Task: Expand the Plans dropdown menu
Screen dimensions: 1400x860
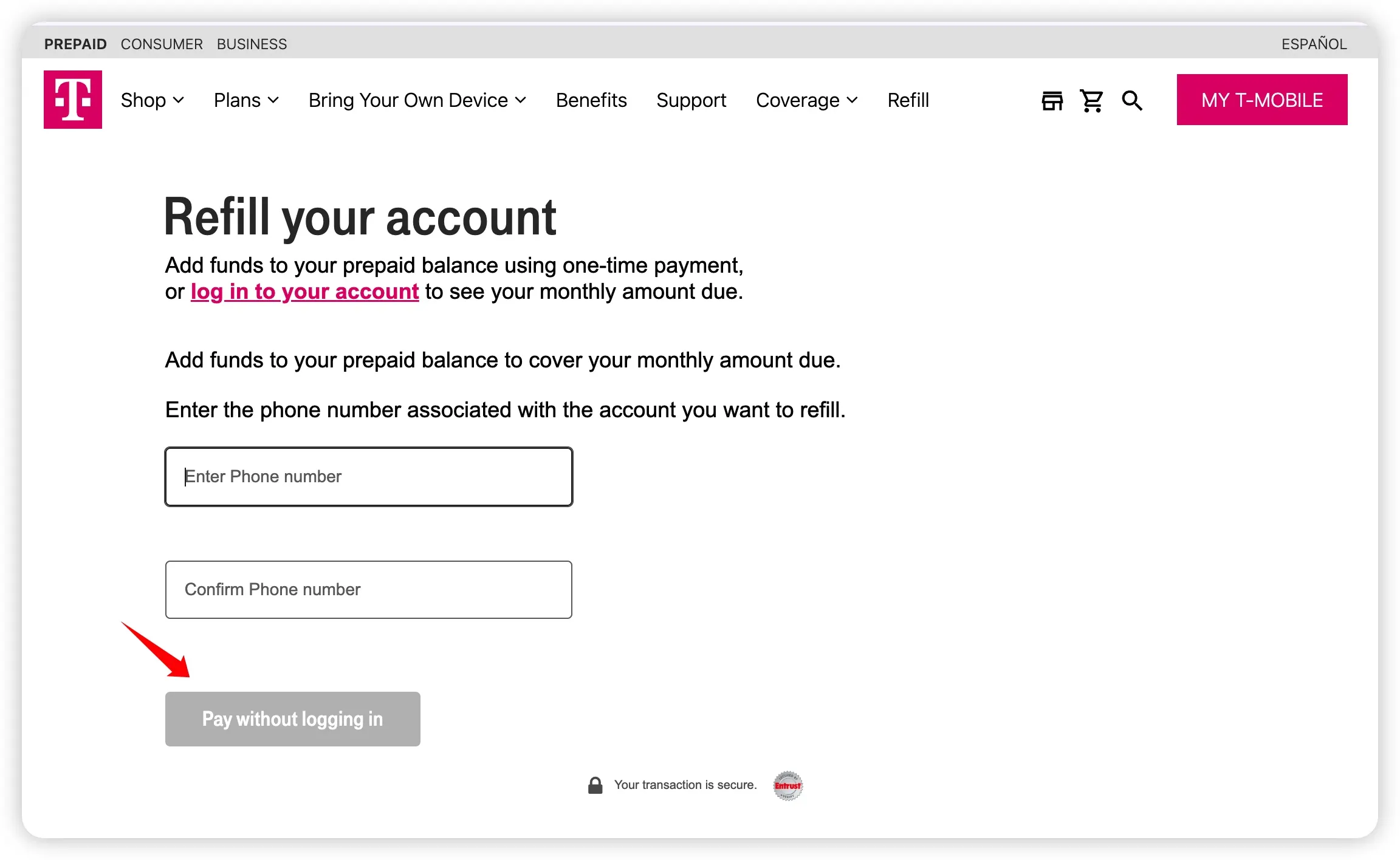Action: click(246, 100)
